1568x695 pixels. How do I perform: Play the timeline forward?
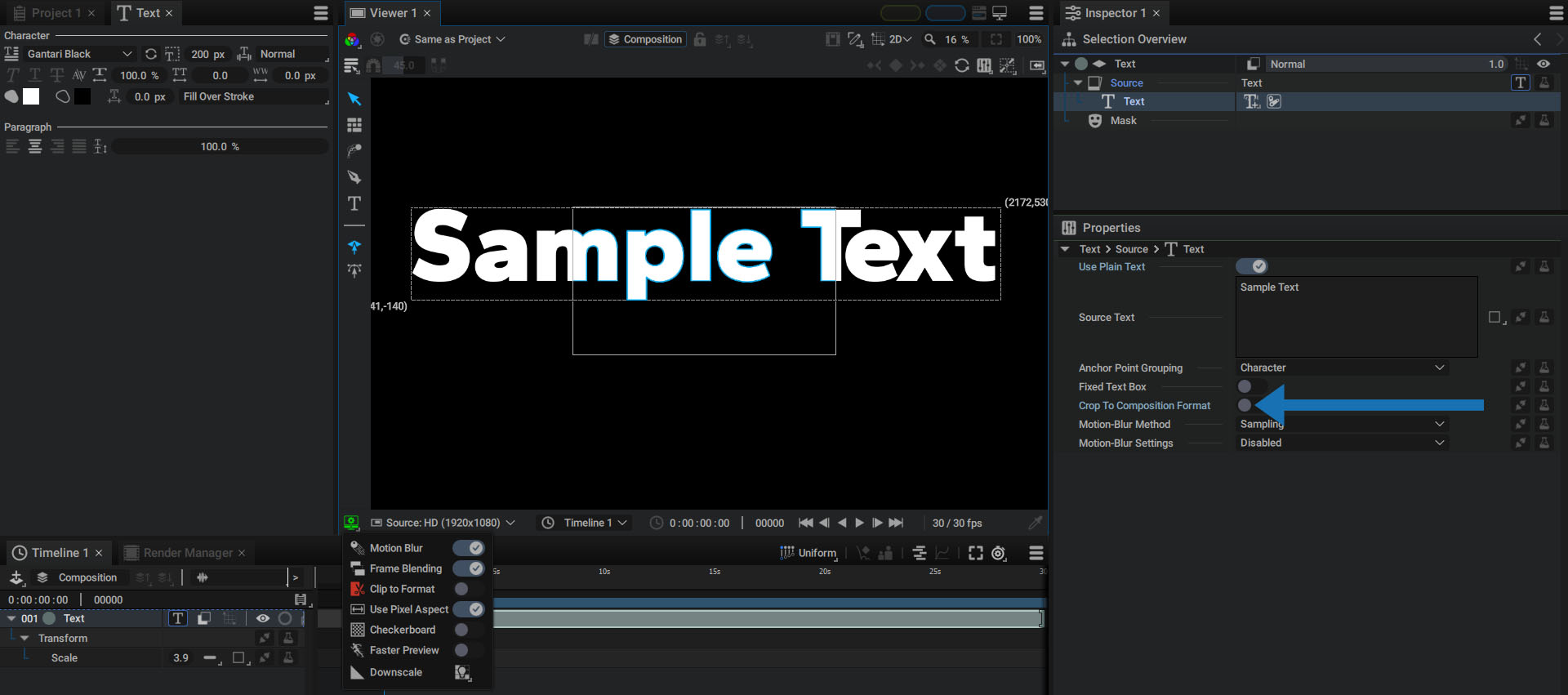click(x=860, y=523)
